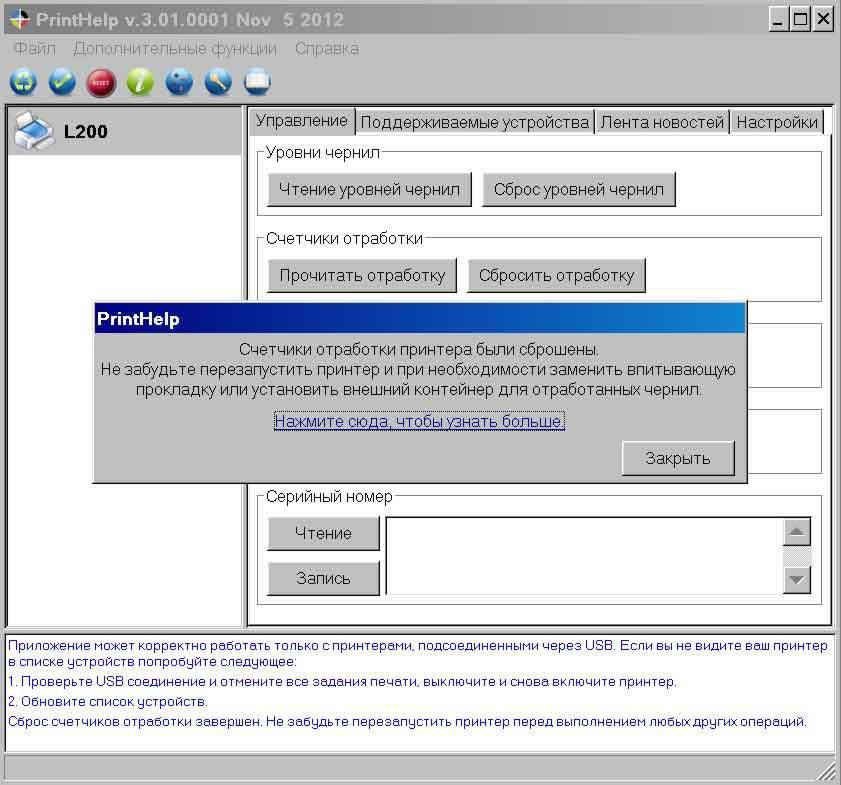The image size is (841, 785).
Task: Open the Лента новостей tab
Action: 662,122
